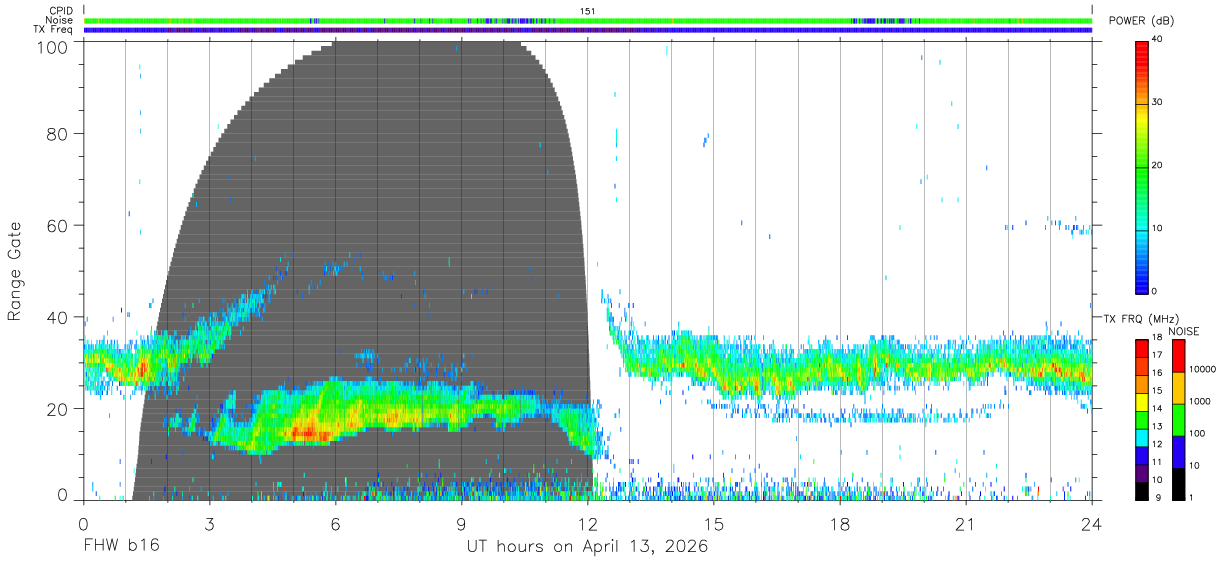Click the Noise row label at top left
1228x567 pixels.
(x=59, y=20)
